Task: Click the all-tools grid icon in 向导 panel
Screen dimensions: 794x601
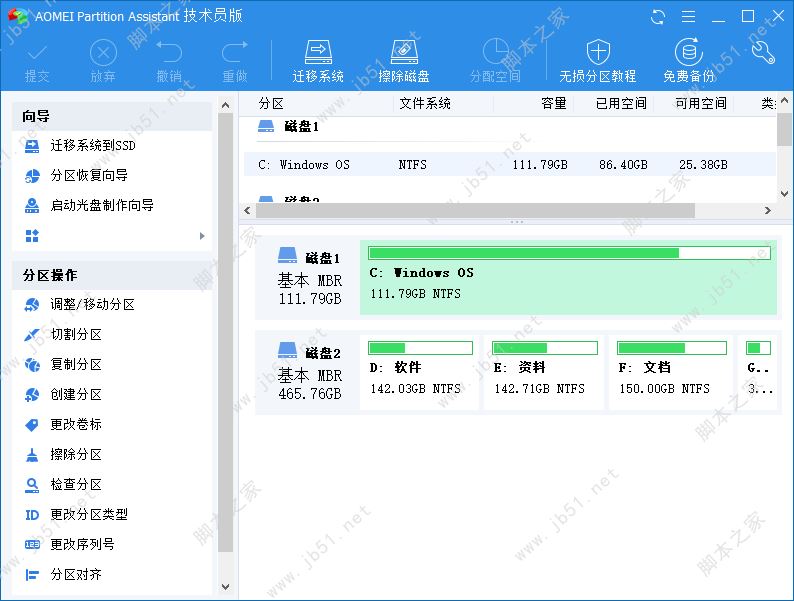Action: click(x=32, y=235)
